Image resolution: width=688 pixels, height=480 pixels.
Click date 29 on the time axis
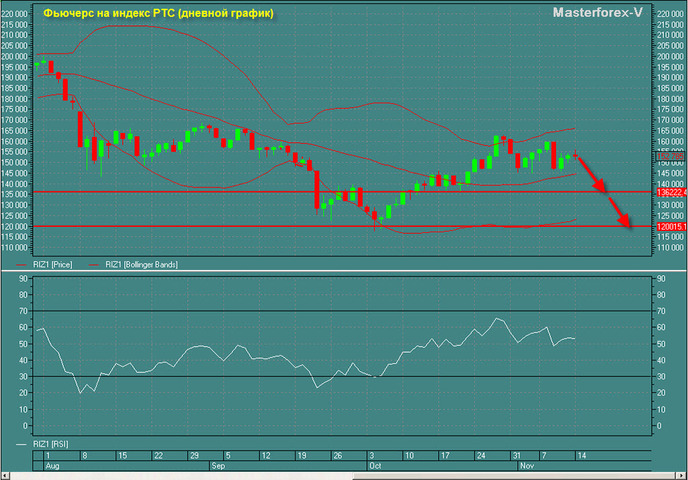point(196,455)
